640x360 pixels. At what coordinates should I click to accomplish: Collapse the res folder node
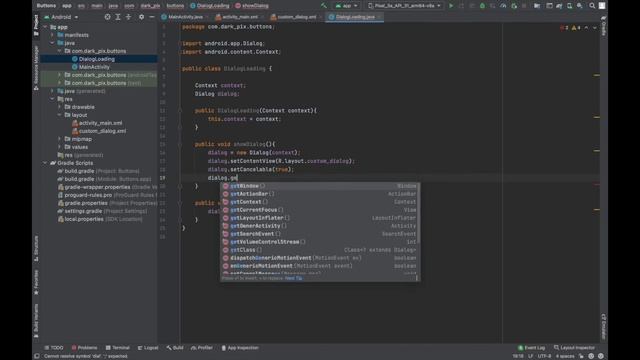(x=52, y=99)
